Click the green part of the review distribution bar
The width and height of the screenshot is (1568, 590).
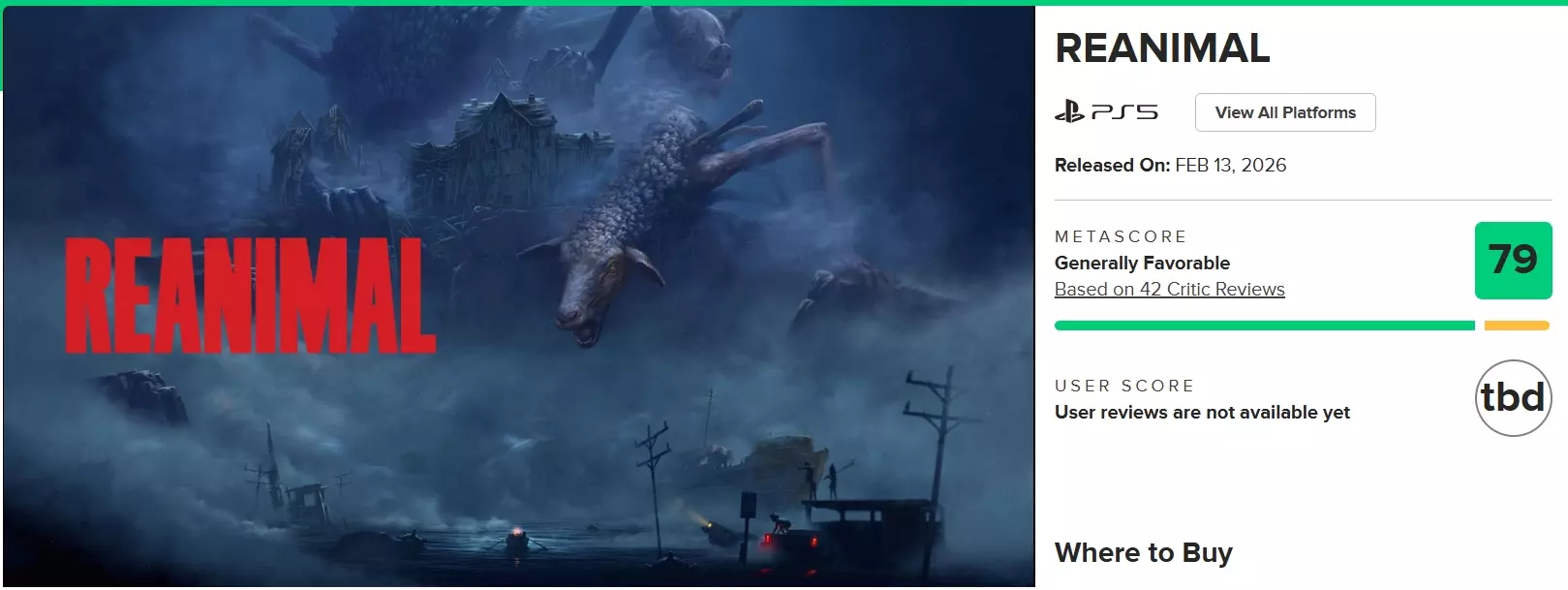pos(1264,326)
